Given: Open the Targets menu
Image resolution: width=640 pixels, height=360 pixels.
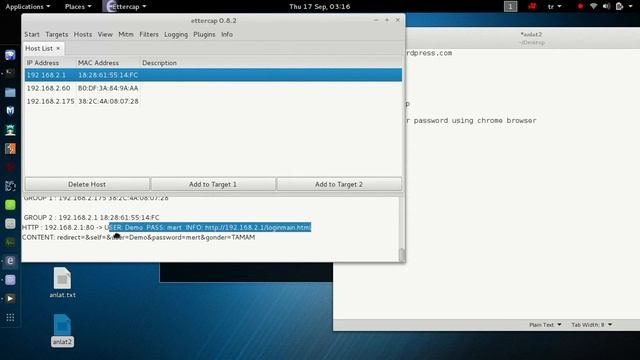Looking at the screenshot, I should (x=57, y=34).
